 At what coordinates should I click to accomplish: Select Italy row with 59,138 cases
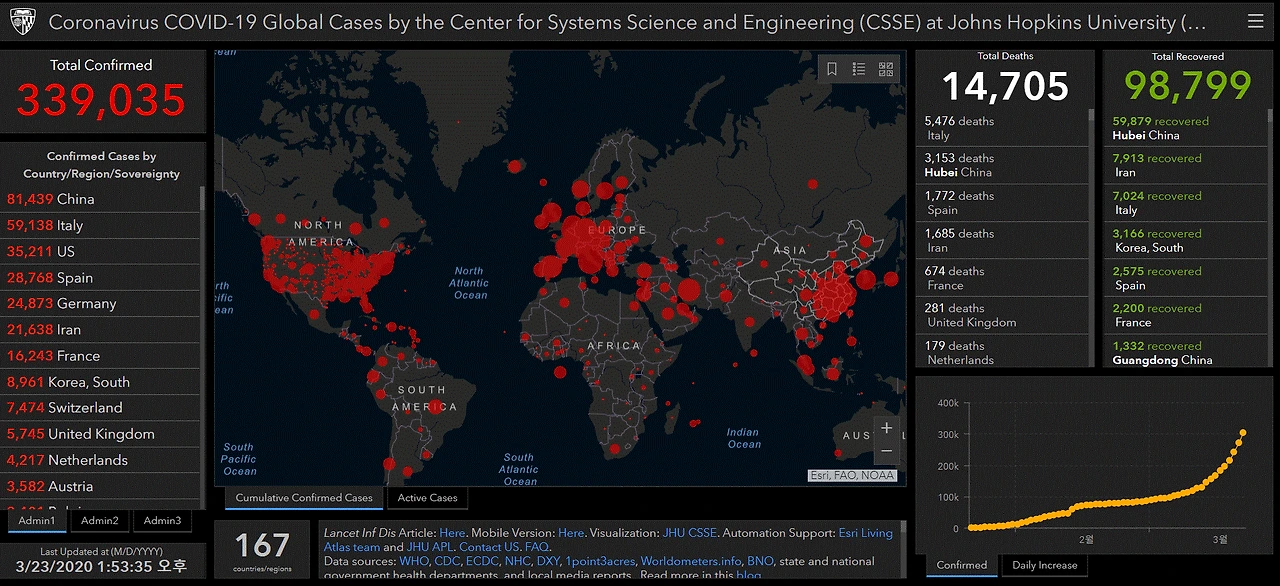point(101,225)
